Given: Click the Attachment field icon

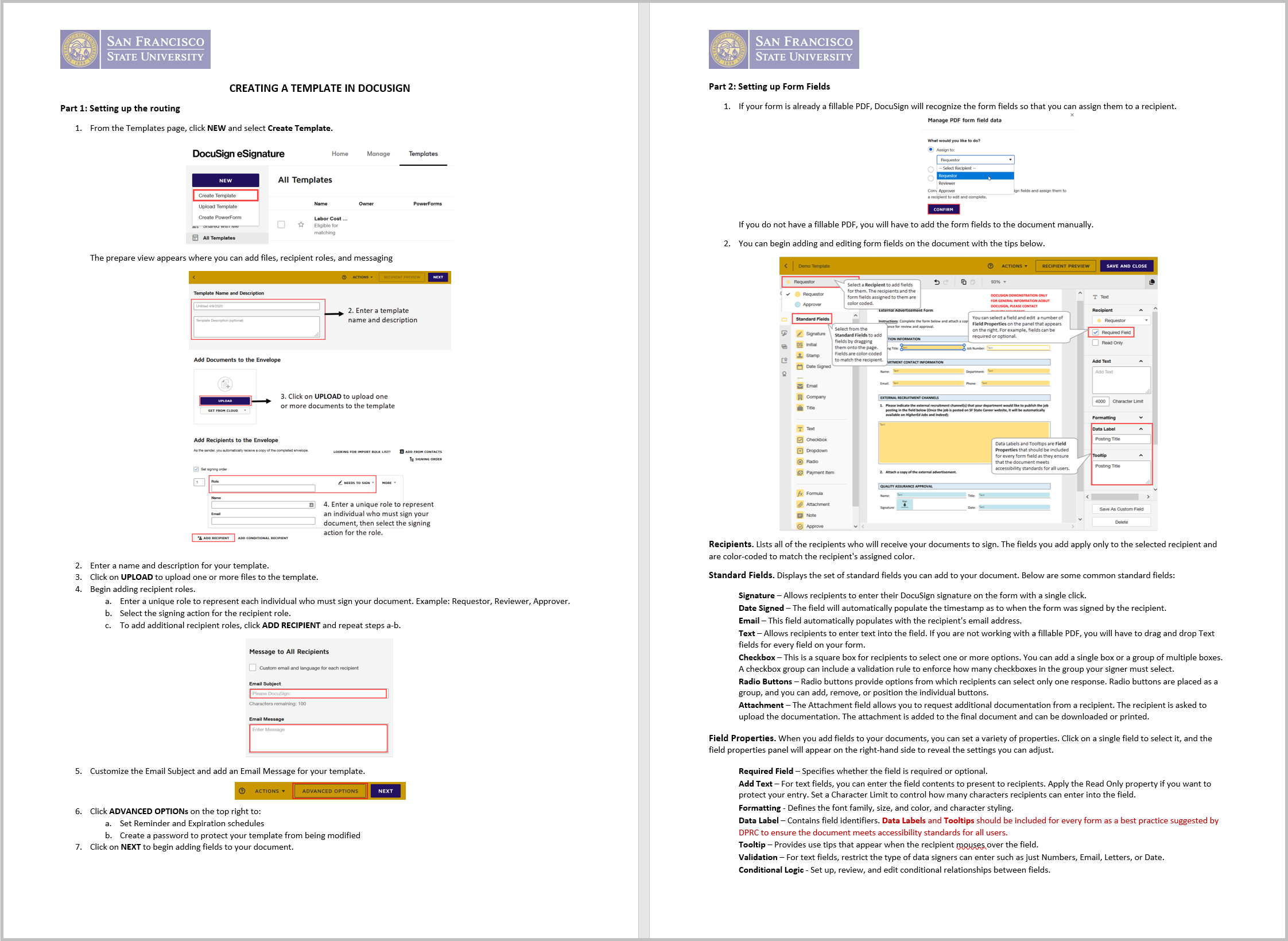Looking at the screenshot, I should coord(800,504).
